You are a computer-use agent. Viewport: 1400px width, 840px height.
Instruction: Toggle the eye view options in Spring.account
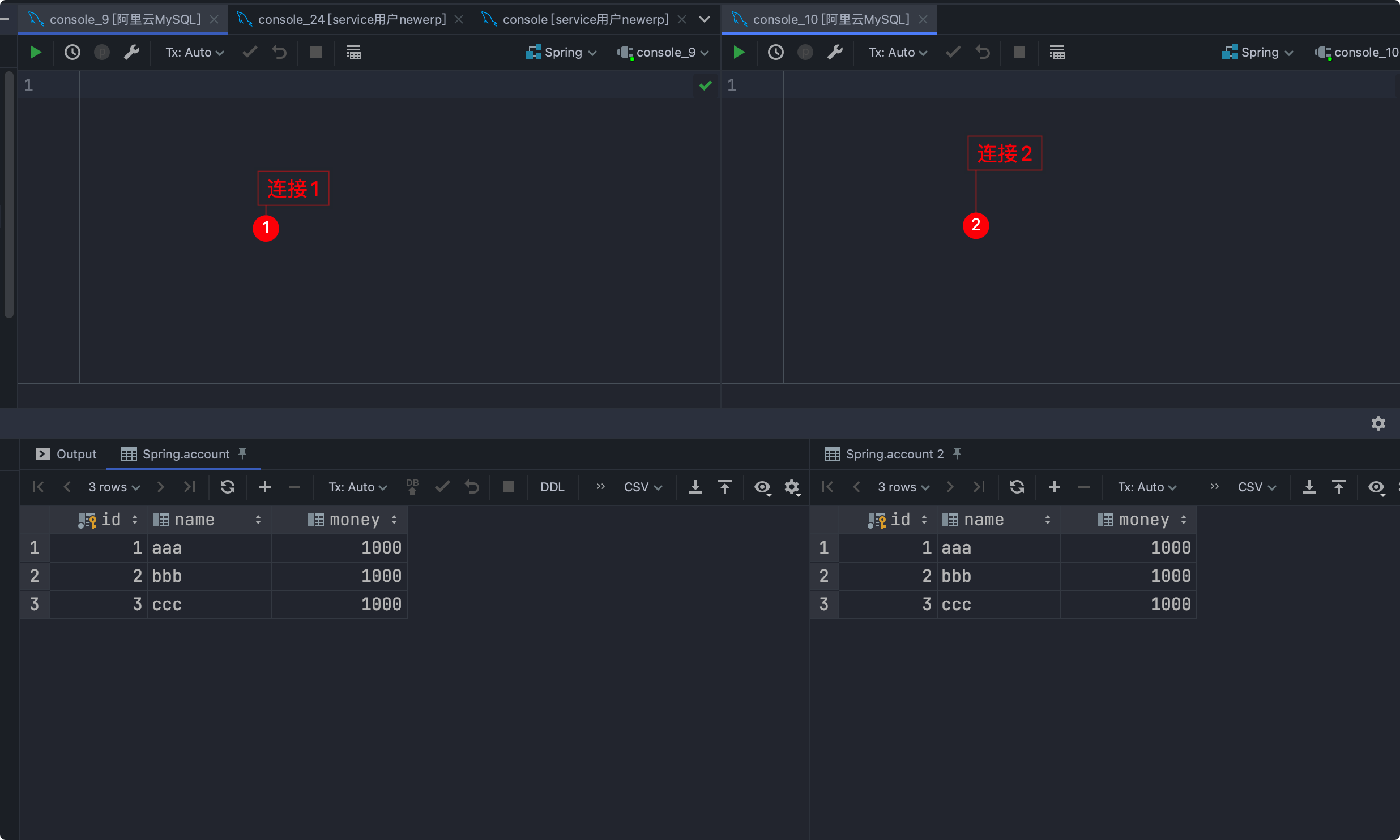pos(762,487)
